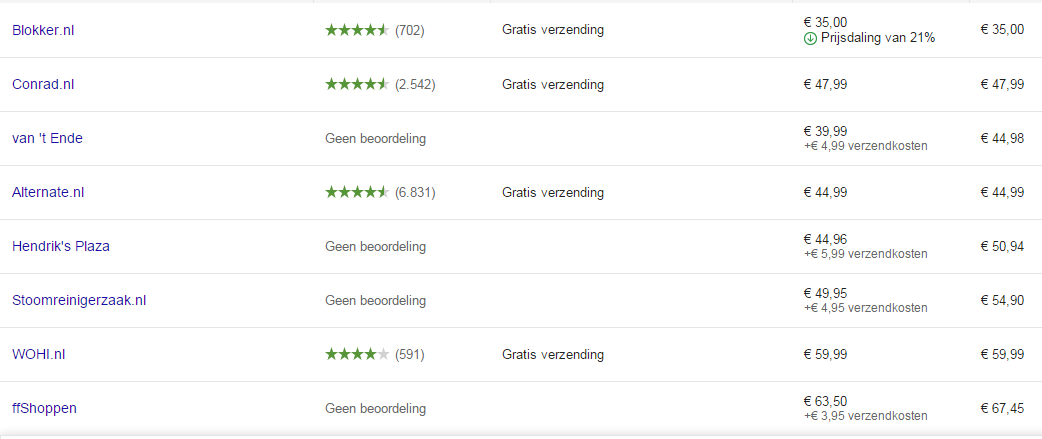Click the green price-drop arrow icon
1042x439 pixels.
pyautogui.click(x=810, y=38)
